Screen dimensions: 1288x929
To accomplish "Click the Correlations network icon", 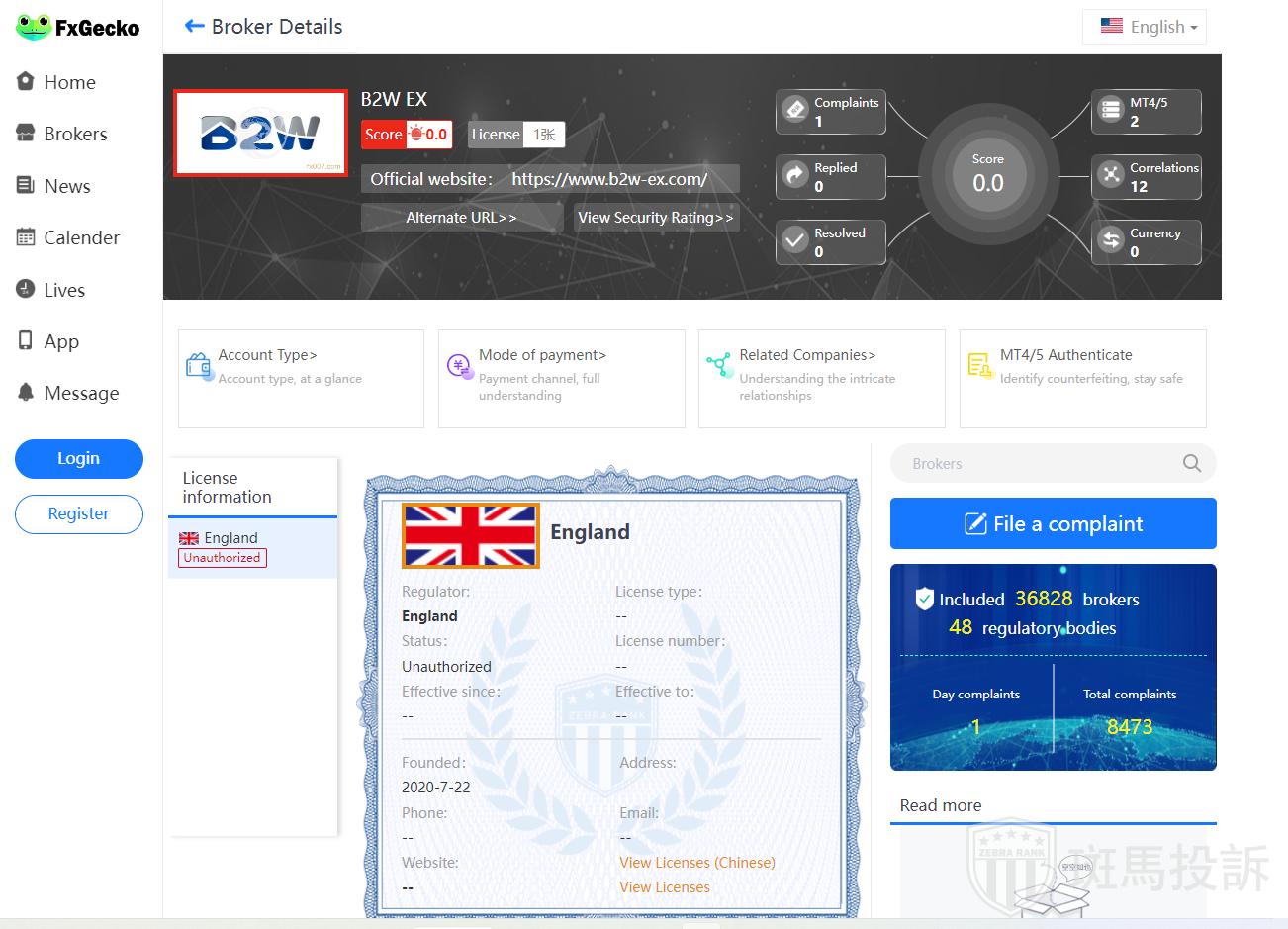I will point(1111,175).
